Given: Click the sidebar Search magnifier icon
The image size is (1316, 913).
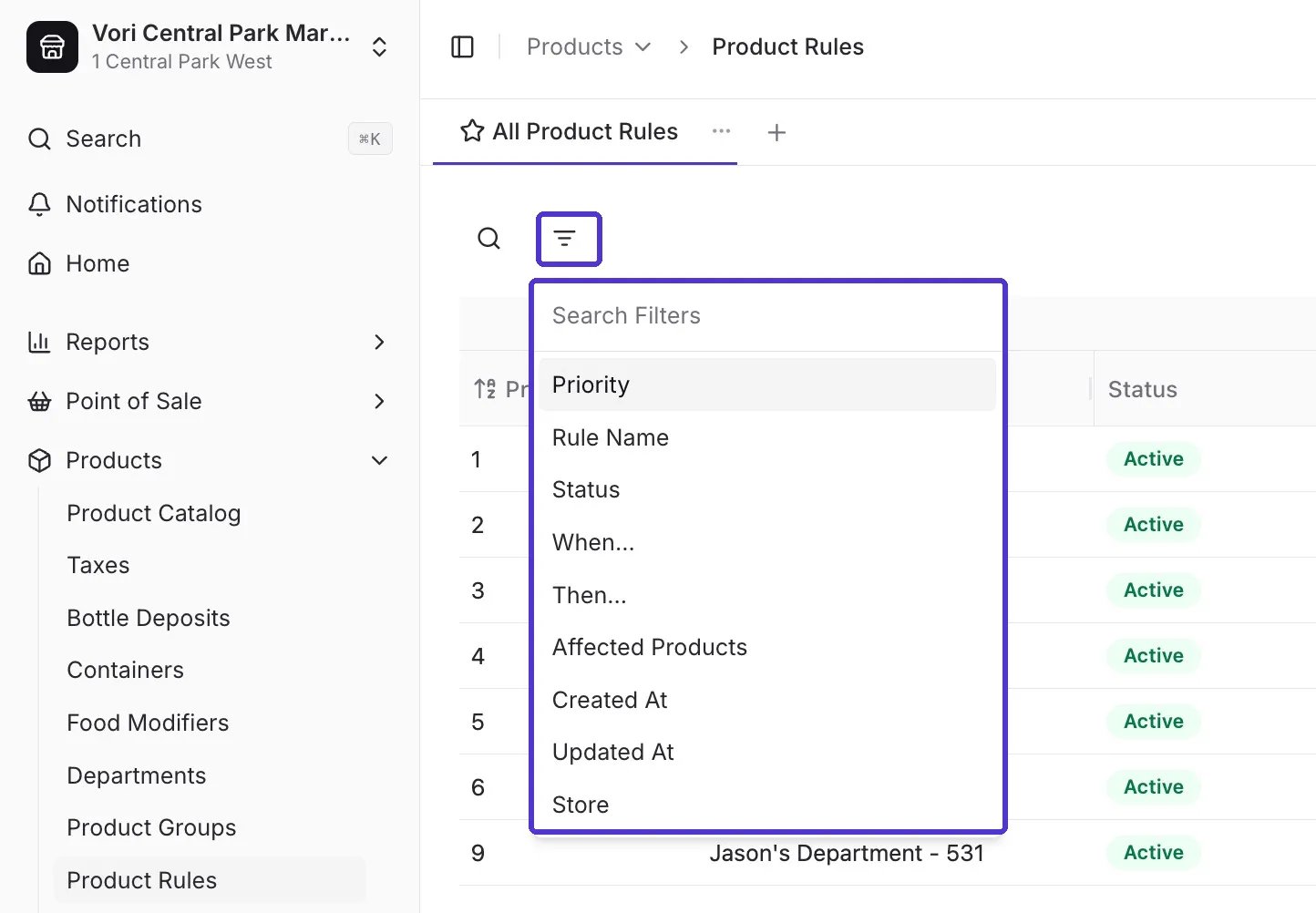Looking at the screenshot, I should tap(39, 138).
